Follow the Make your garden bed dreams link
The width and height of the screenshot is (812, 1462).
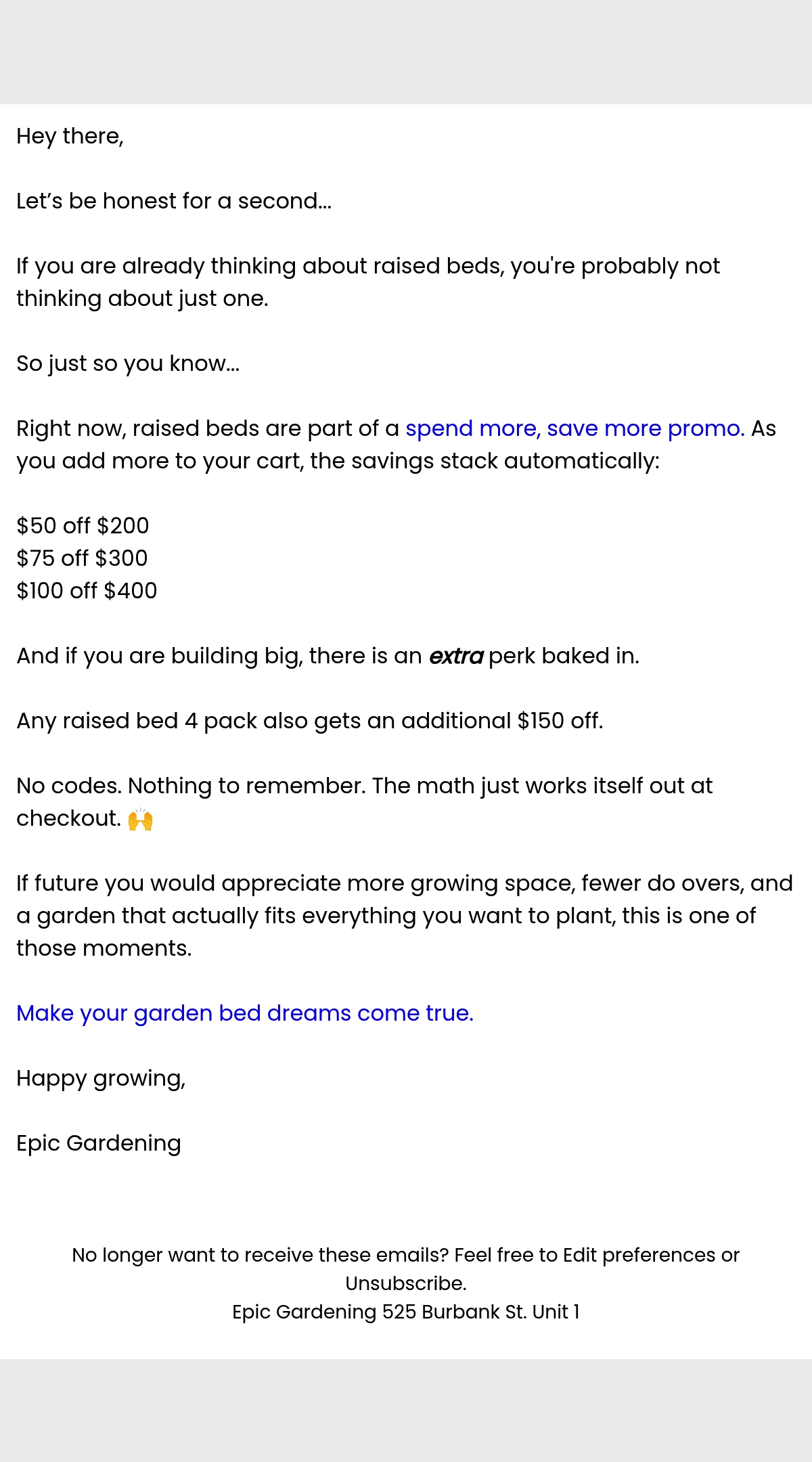click(x=245, y=1013)
